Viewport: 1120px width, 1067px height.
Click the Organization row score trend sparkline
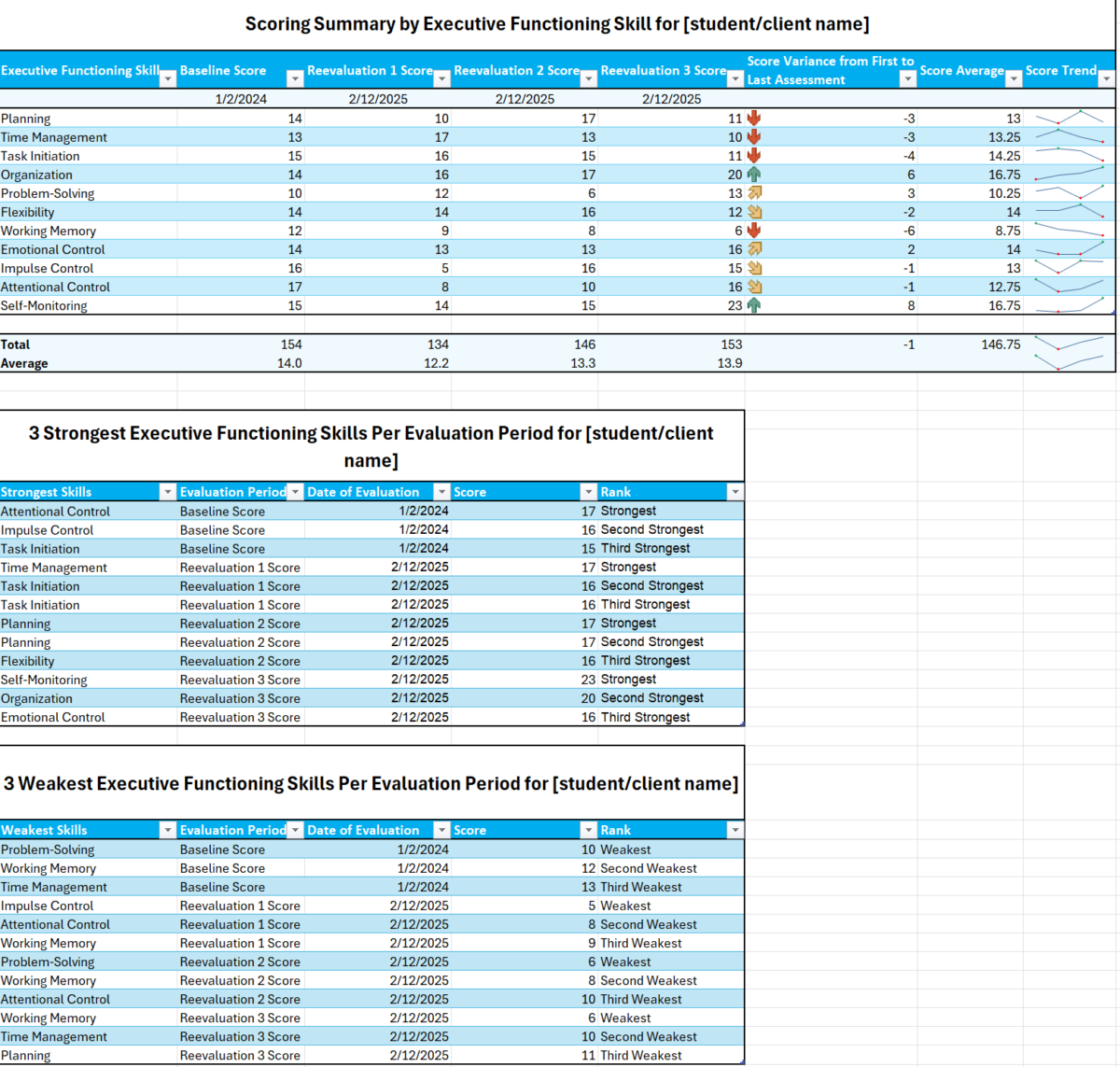[x=1070, y=175]
